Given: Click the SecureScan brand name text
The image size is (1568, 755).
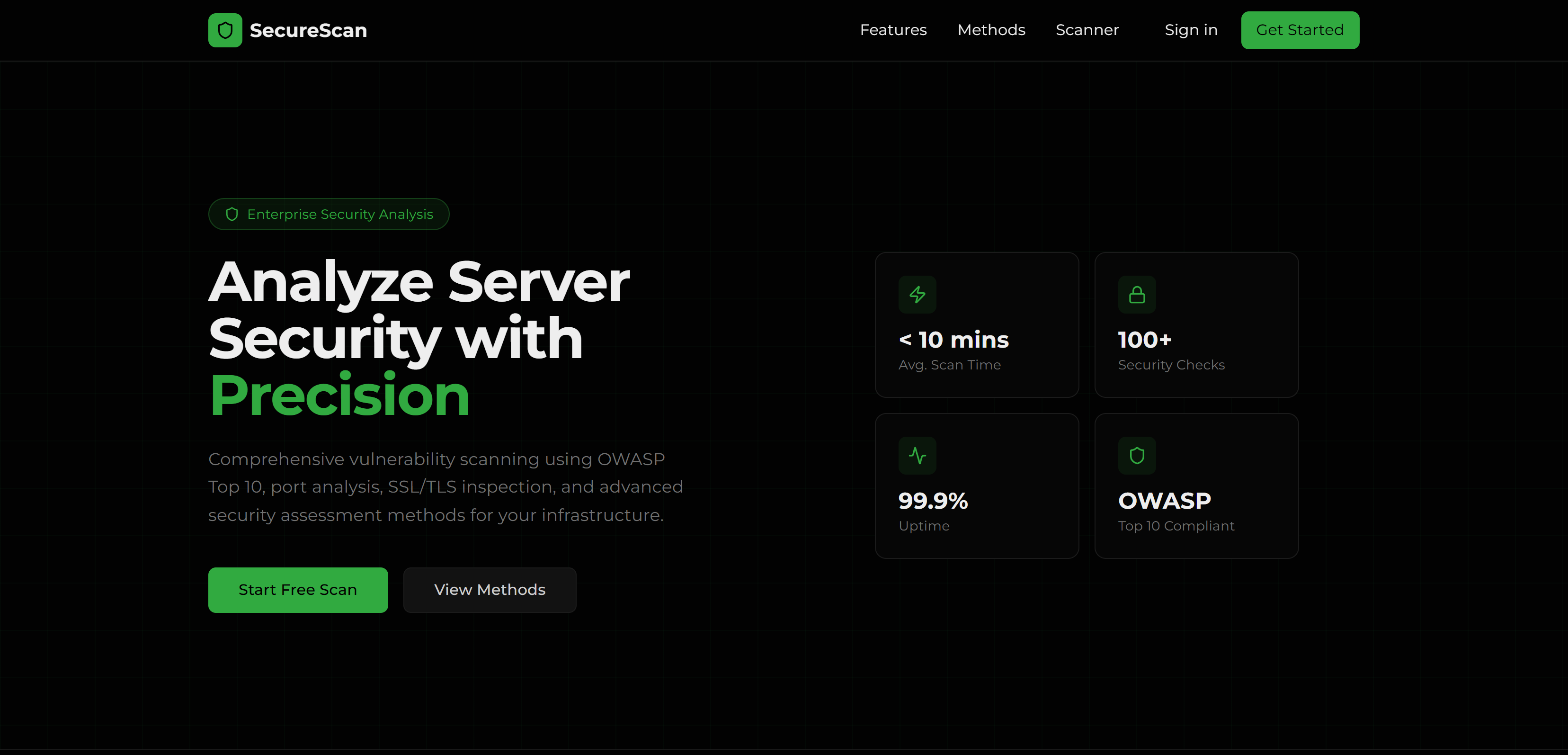Looking at the screenshot, I should click(x=308, y=30).
